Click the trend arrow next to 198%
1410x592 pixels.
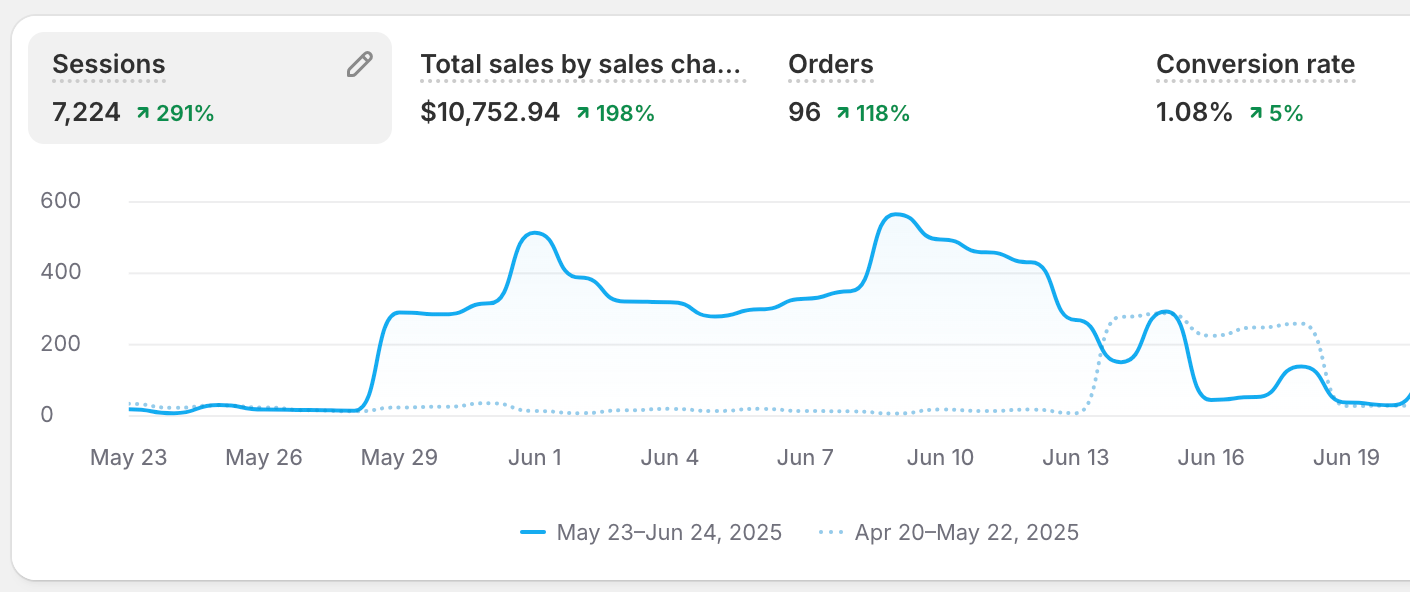(583, 114)
